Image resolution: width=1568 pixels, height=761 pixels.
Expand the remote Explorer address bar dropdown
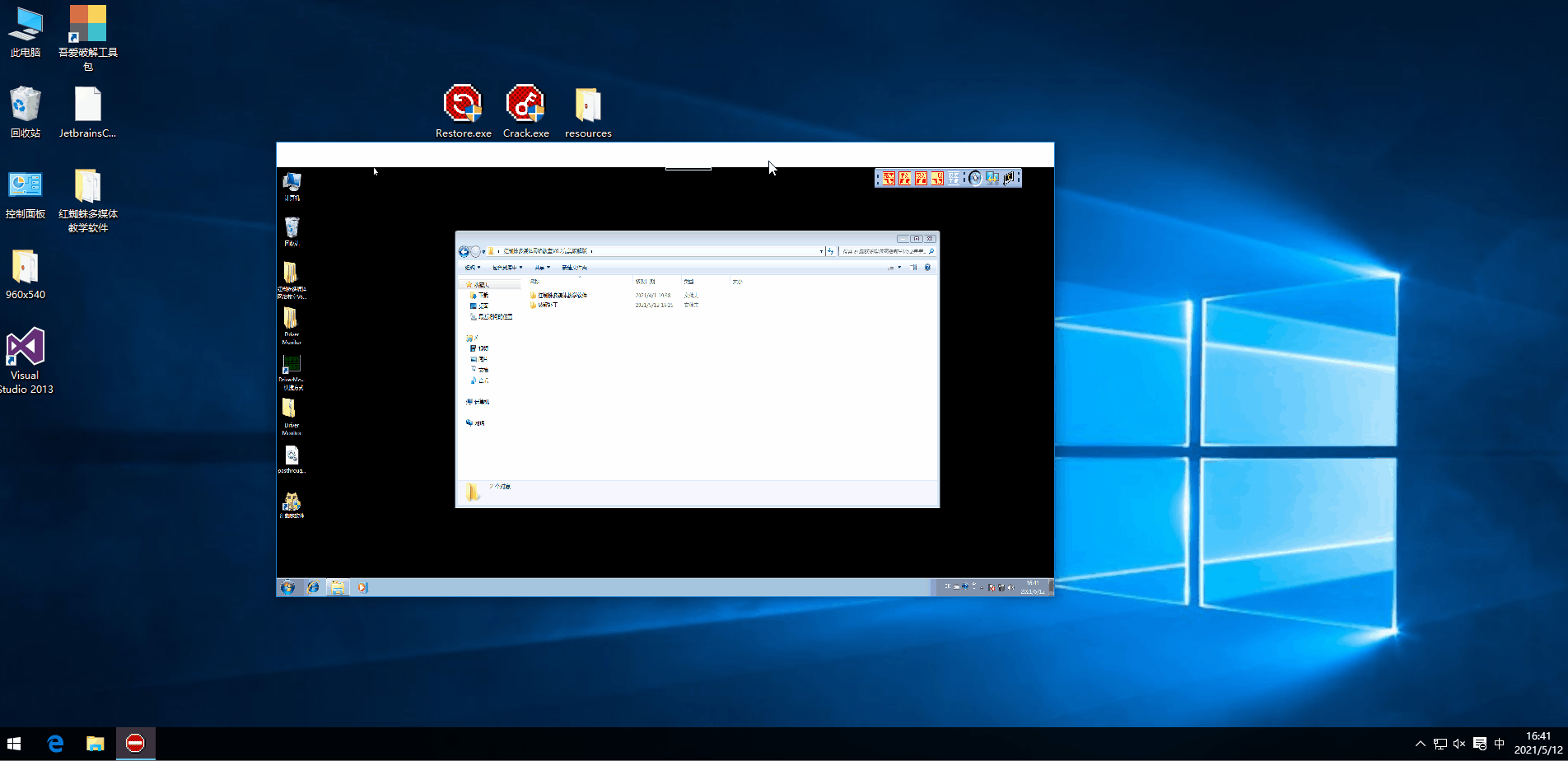point(821,251)
